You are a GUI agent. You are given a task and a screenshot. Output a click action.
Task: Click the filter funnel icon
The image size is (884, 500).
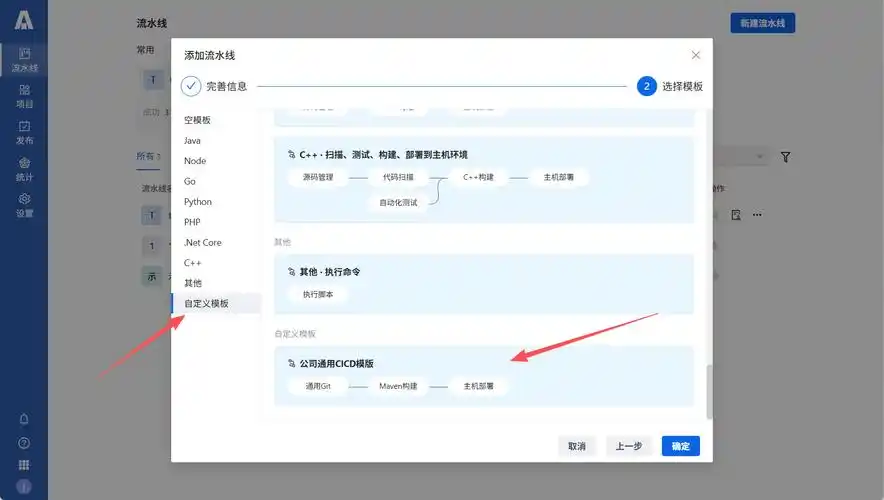(x=785, y=157)
